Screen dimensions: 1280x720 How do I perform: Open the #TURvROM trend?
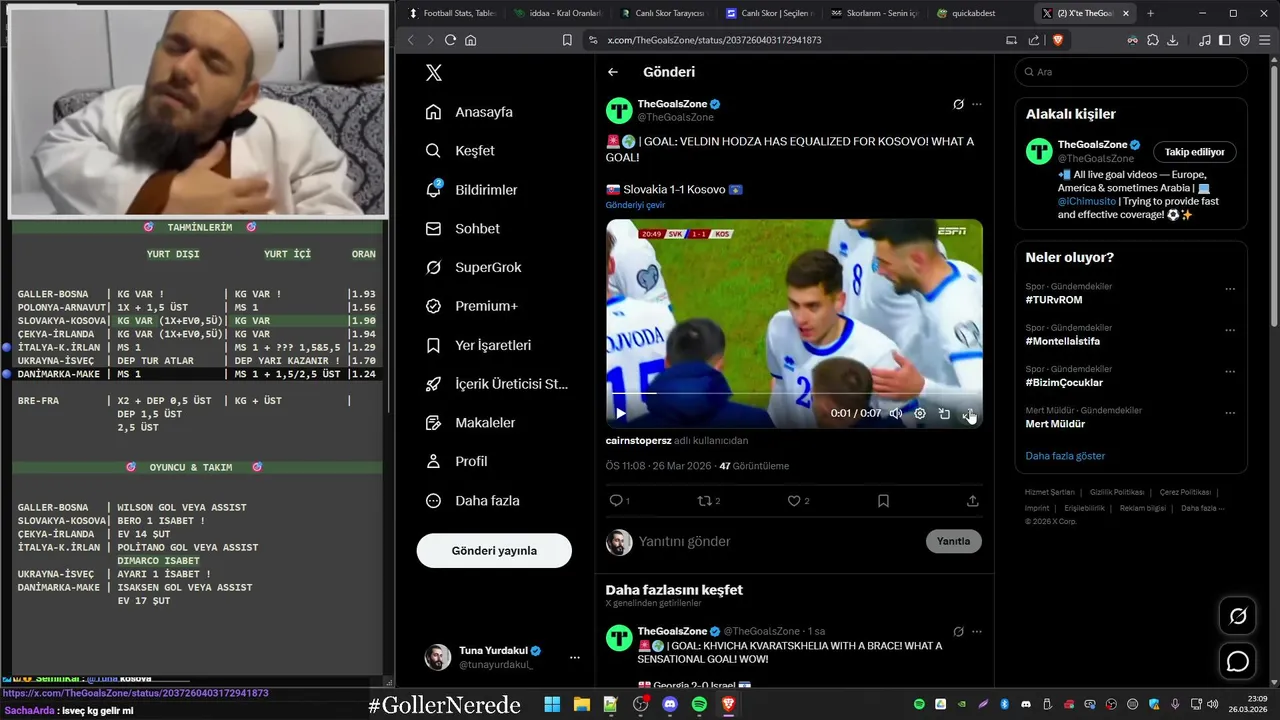pos(1054,300)
